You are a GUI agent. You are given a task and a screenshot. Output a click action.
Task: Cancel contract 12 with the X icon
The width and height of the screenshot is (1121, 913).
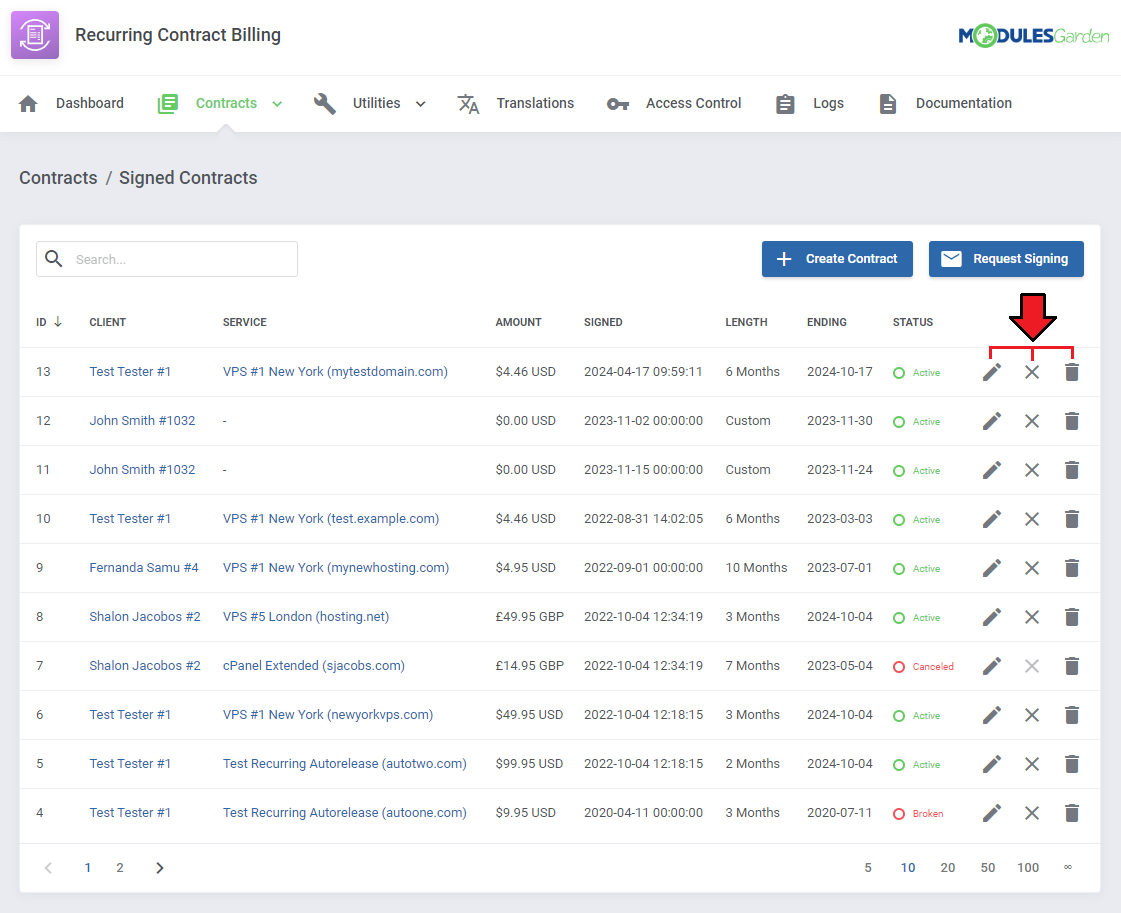pyautogui.click(x=1032, y=421)
